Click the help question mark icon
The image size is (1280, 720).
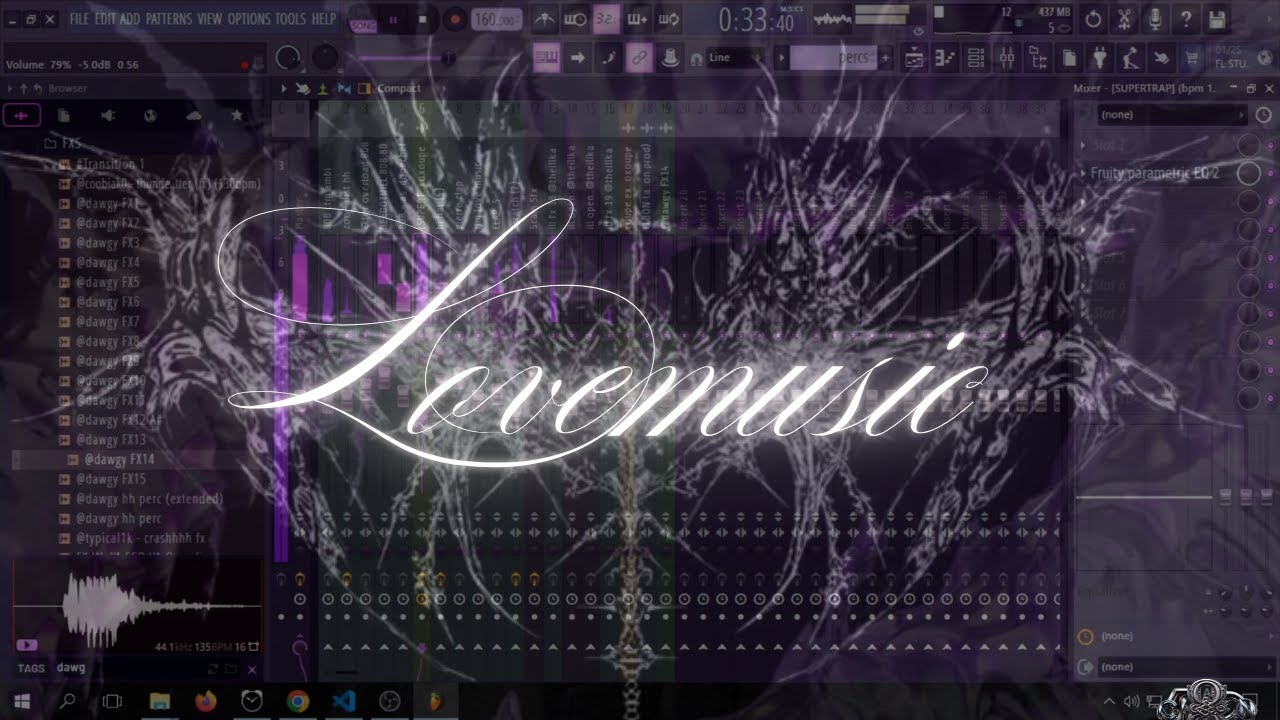coord(1186,19)
